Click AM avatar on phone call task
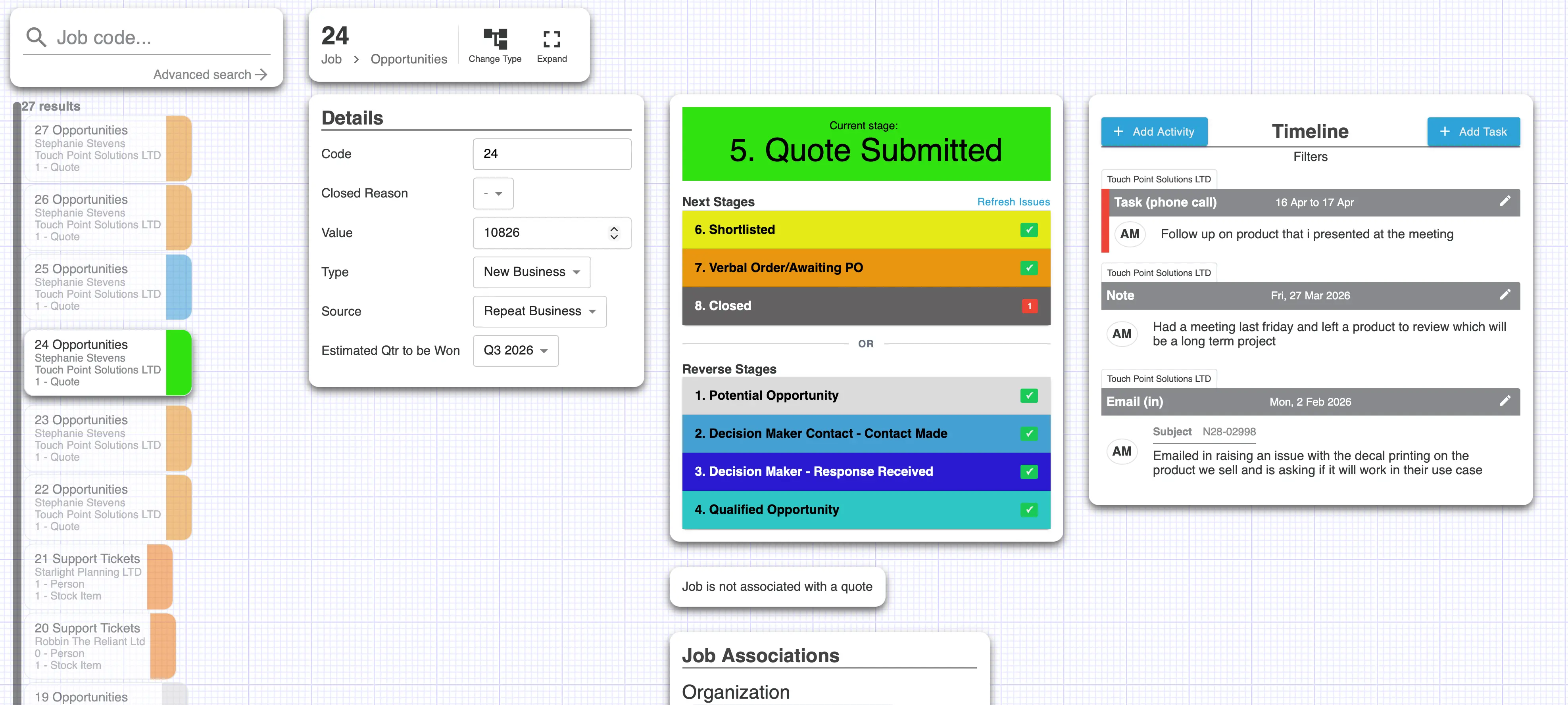This screenshot has width=1568, height=705. (1129, 234)
